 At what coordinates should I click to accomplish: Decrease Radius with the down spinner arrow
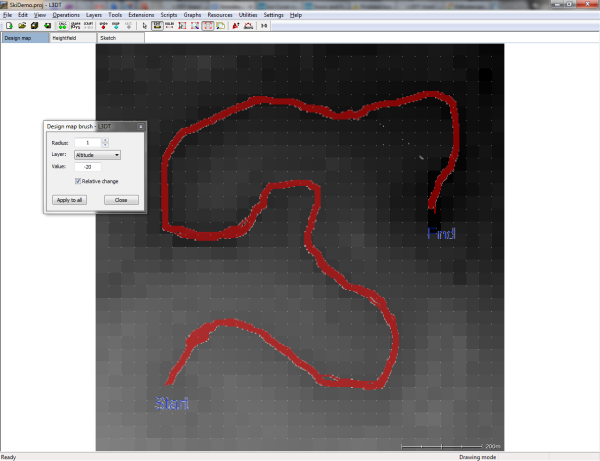pos(105,146)
